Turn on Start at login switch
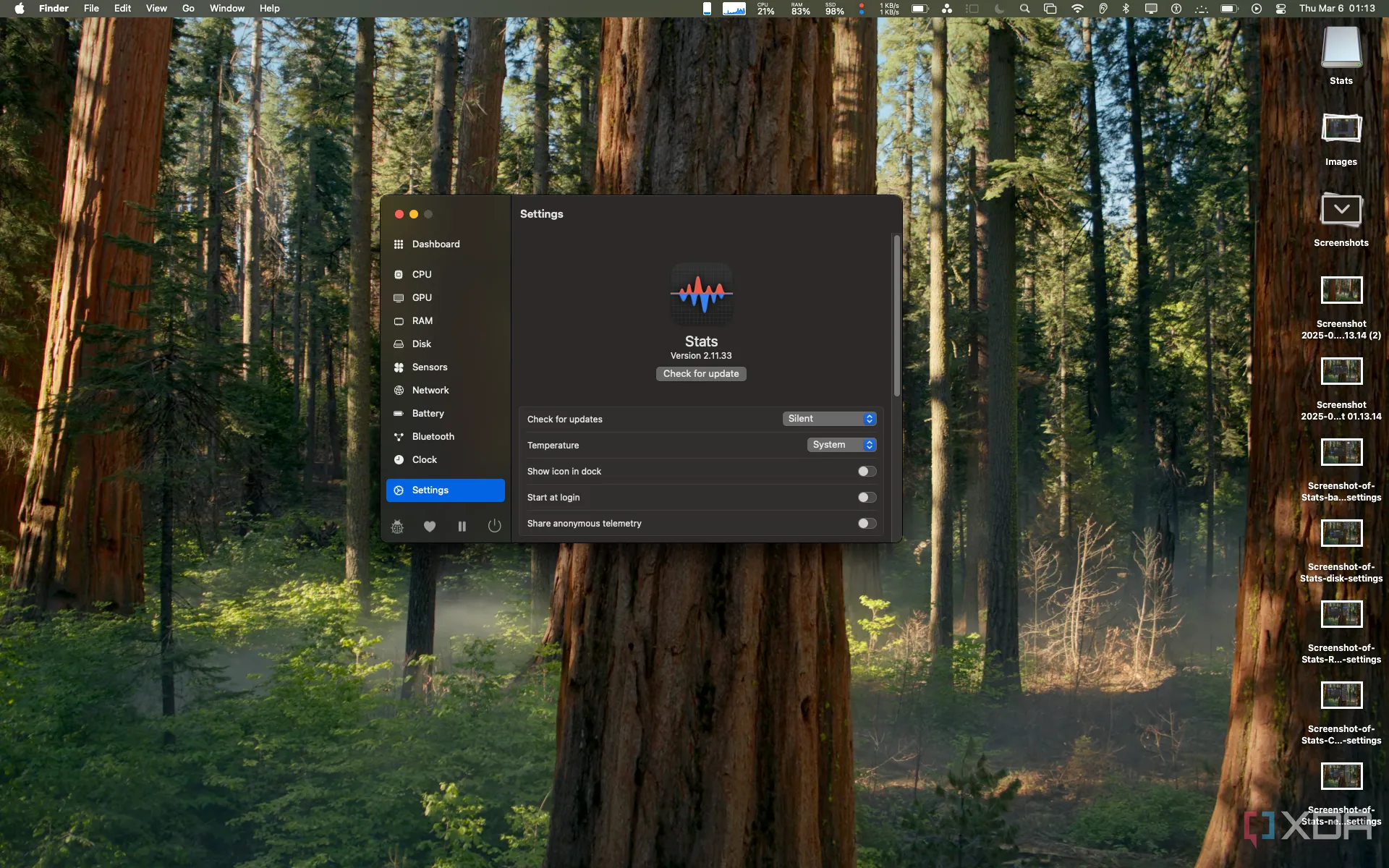The height and width of the screenshot is (868, 1389). point(866,498)
